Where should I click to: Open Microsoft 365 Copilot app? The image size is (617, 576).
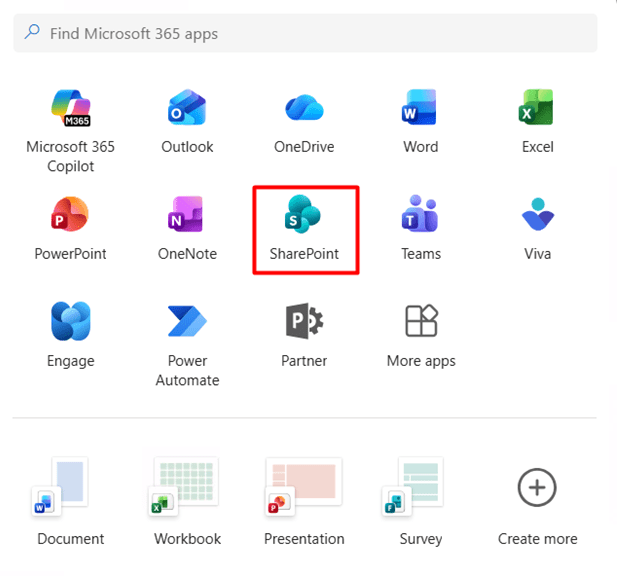click(70, 109)
